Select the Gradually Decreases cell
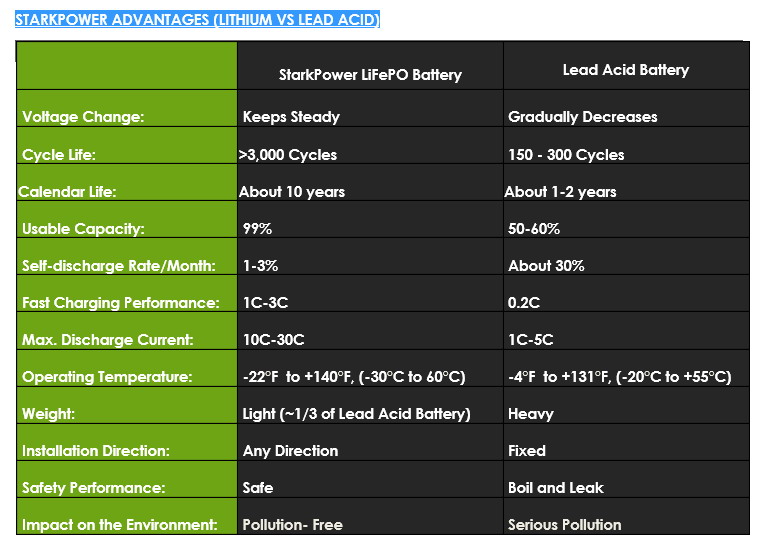 pyautogui.click(x=582, y=117)
